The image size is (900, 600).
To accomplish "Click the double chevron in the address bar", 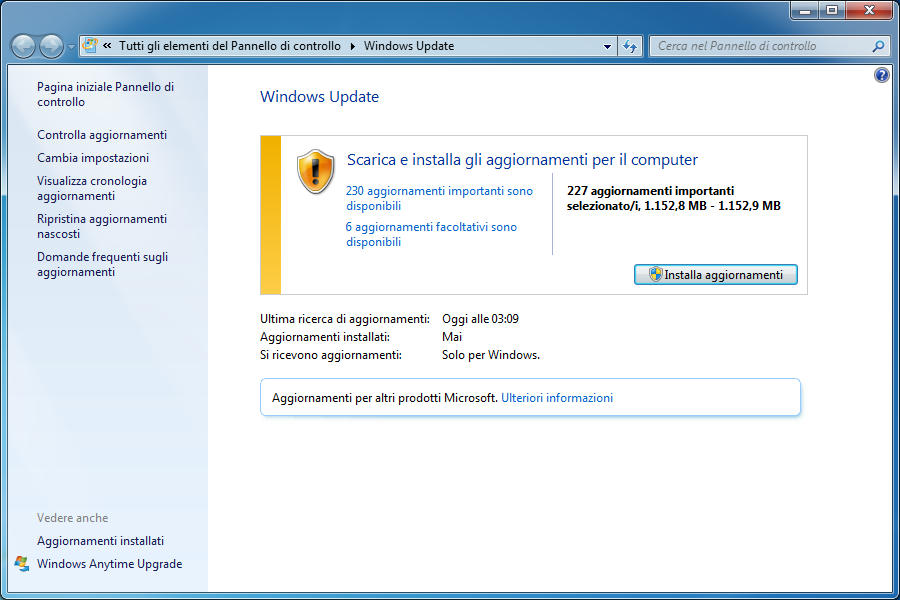I will pyautogui.click(x=107, y=45).
